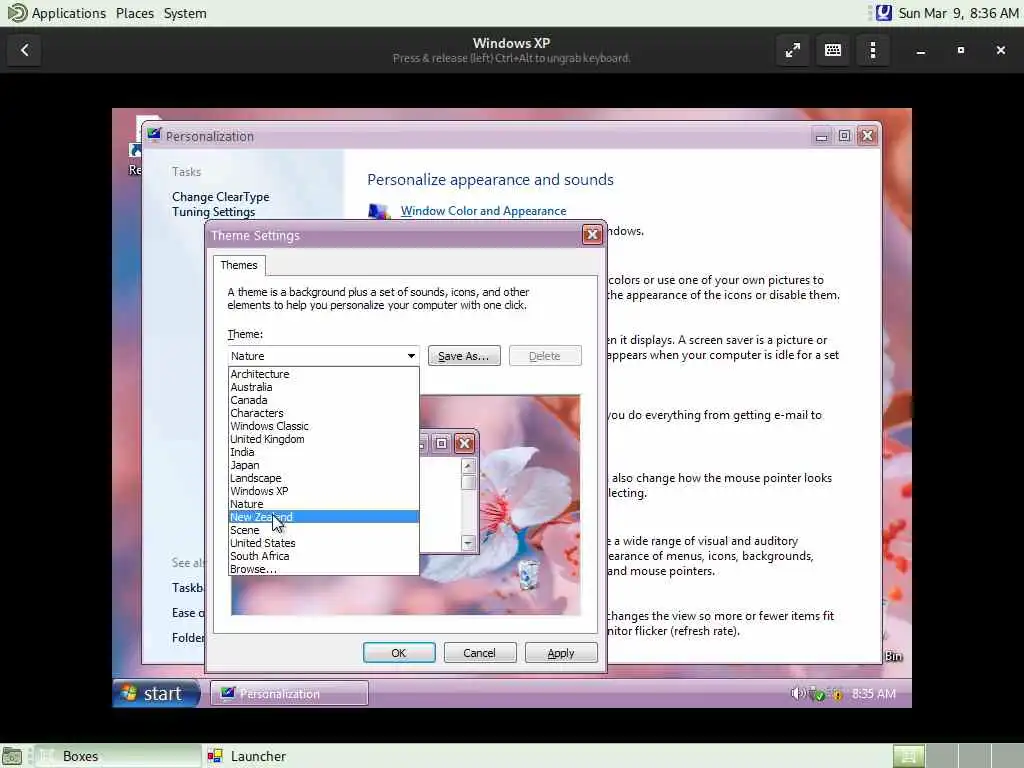This screenshot has width=1024, height=768.
Task: Choose highlighted New Zealand theme
Action: click(x=323, y=517)
